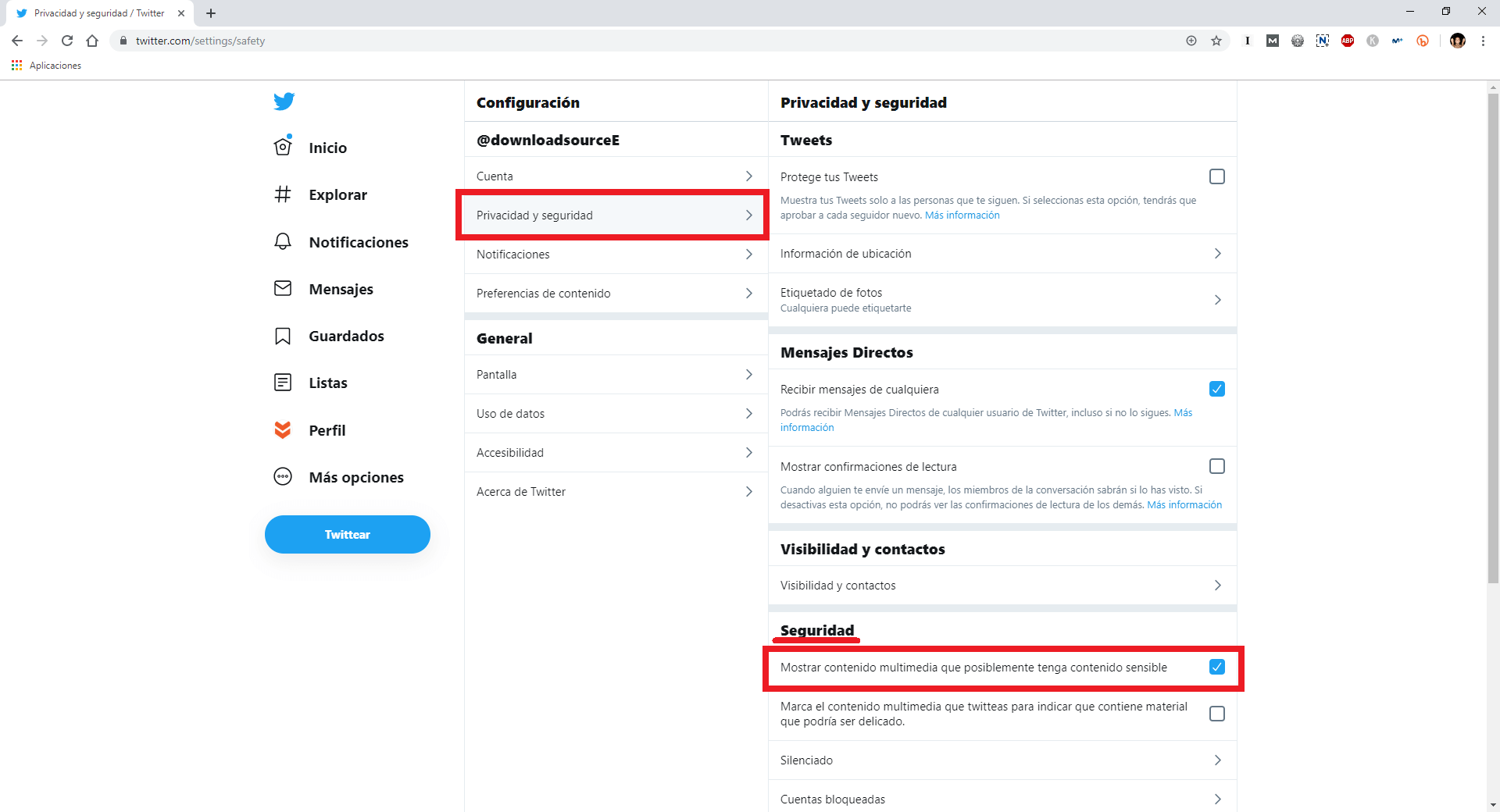1500x812 pixels.
Task: Click the Listas icon
Action: click(283, 383)
